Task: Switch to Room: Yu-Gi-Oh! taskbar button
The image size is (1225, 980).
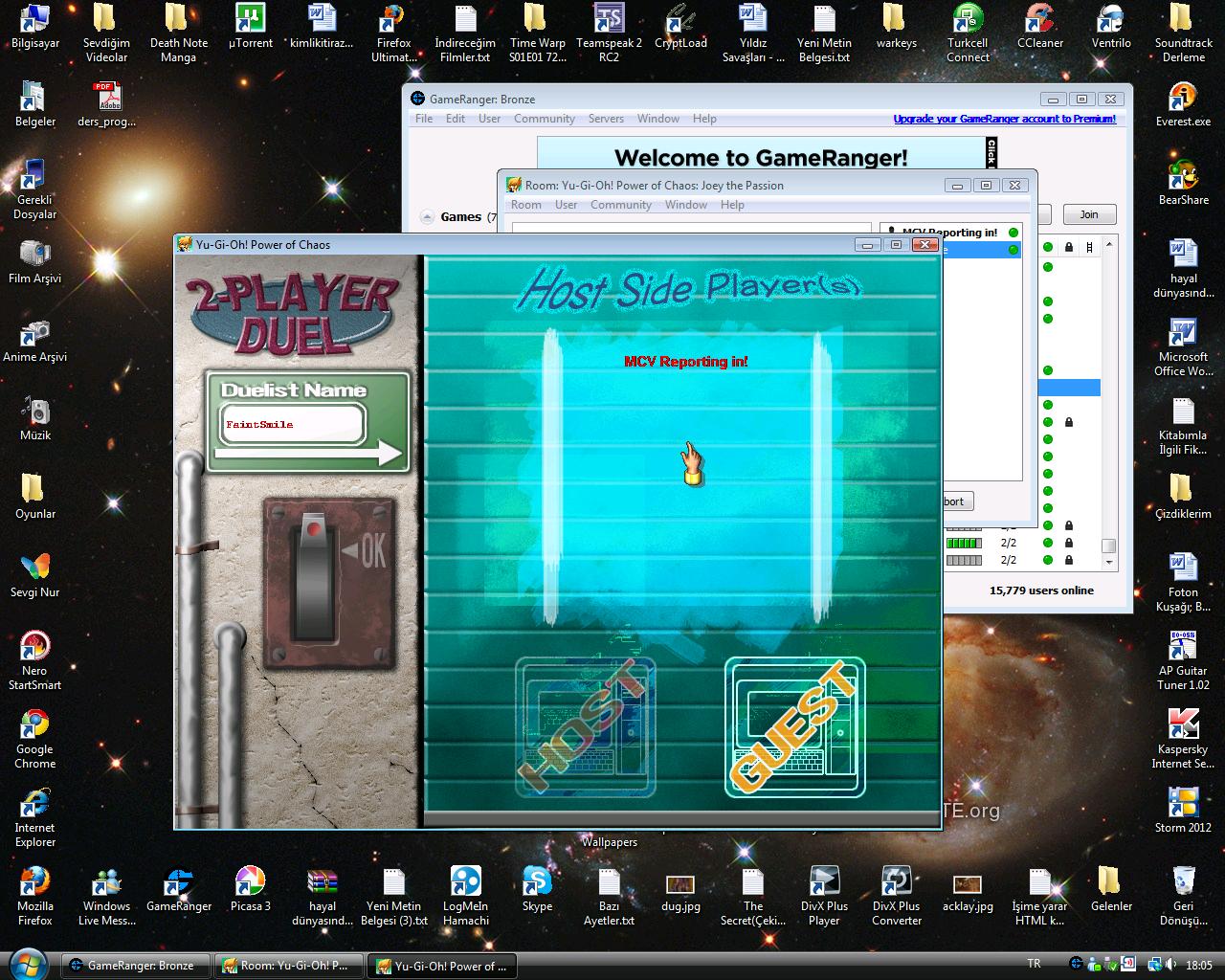Action: click(x=289, y=966)
